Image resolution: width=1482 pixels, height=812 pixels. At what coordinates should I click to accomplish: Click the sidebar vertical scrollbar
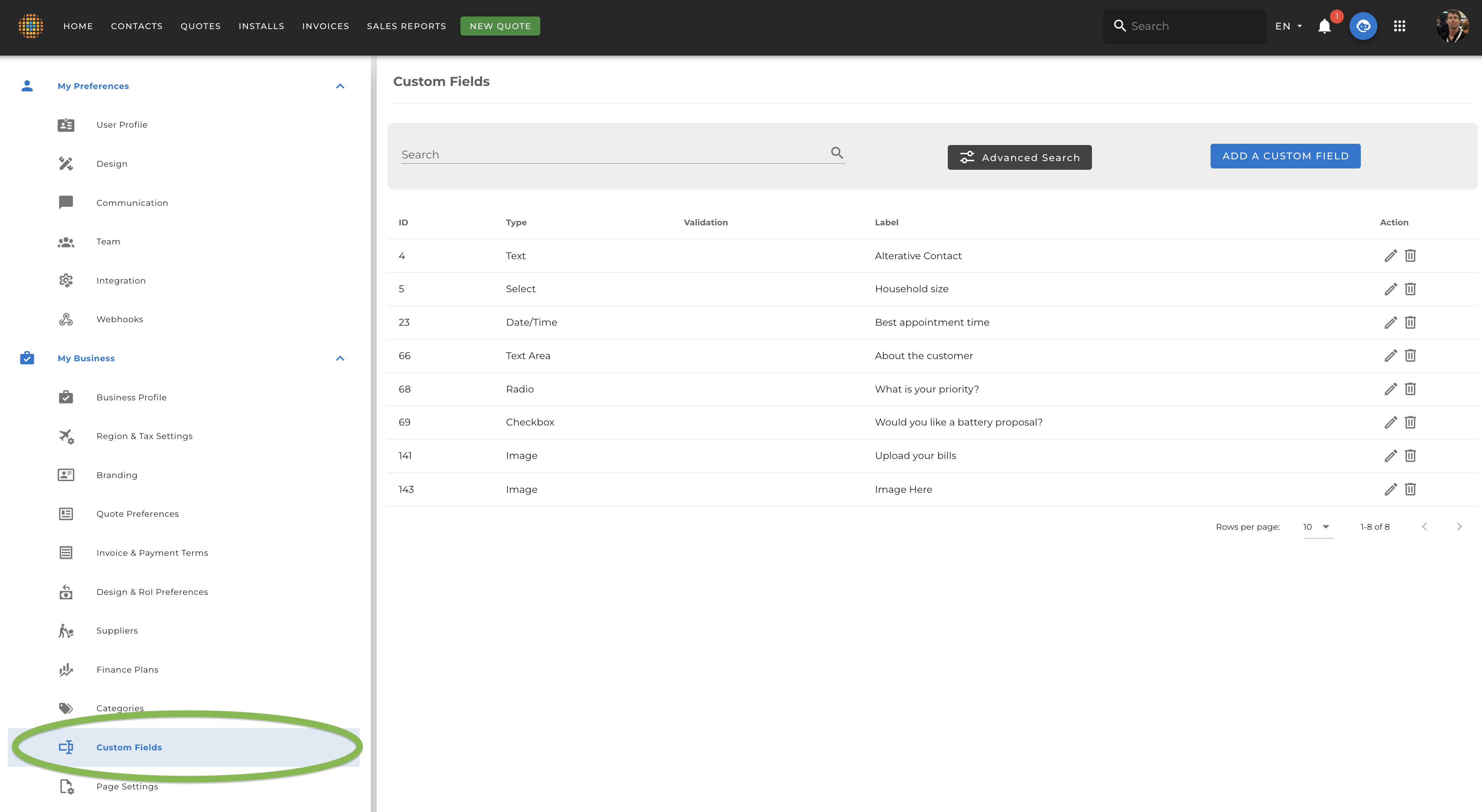click(x=374, y=434)
